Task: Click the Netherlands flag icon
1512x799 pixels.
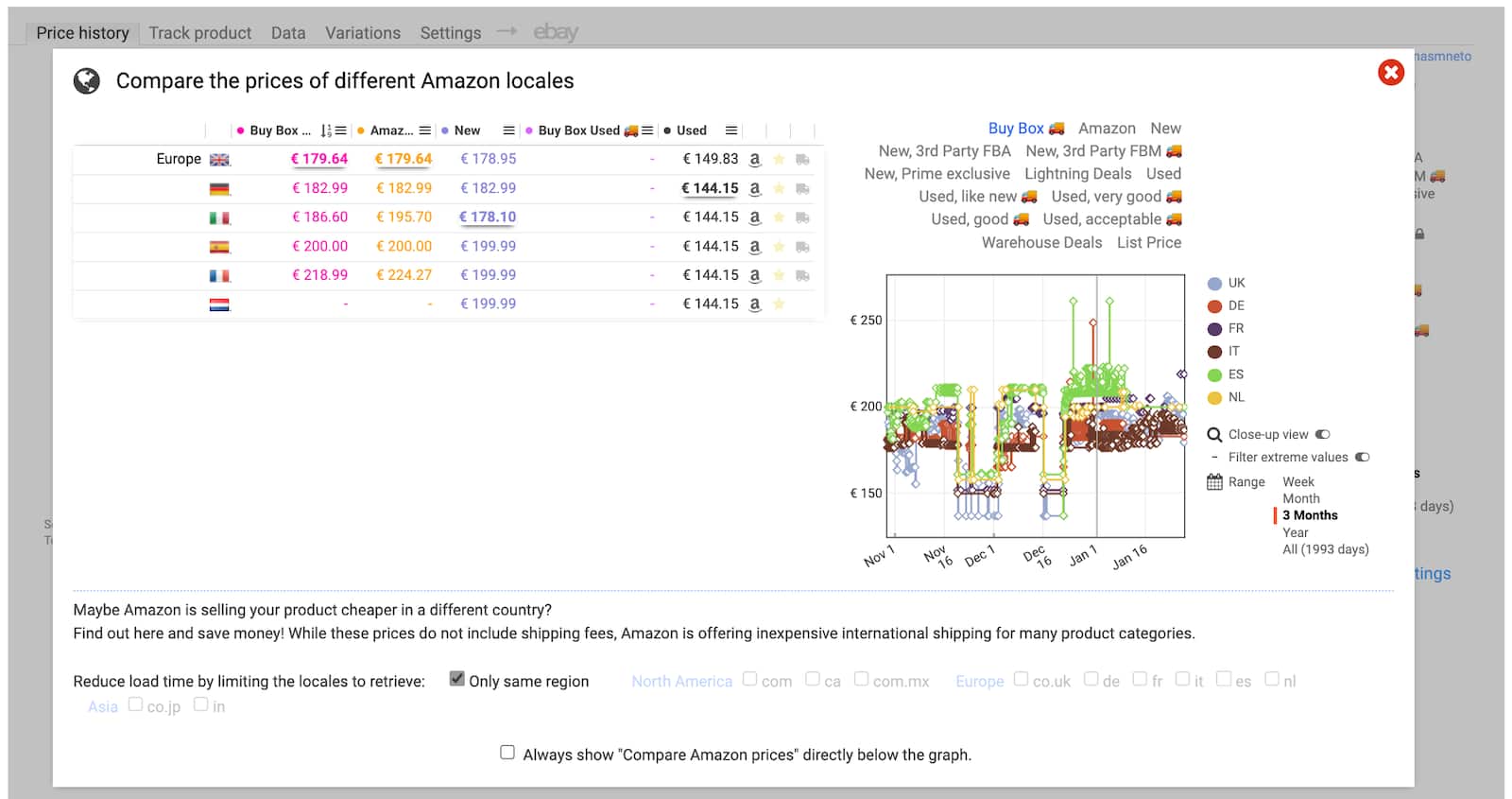Action: pos(219,304)
